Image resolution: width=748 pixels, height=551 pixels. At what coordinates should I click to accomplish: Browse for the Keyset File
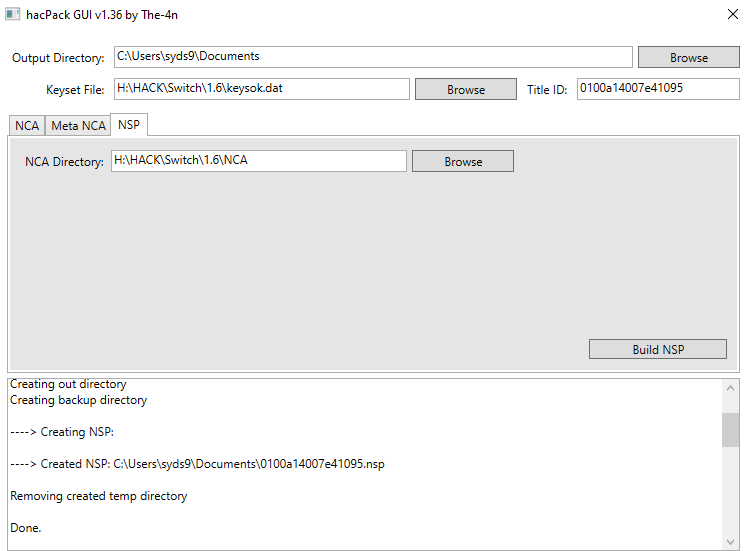click(466, 89)
